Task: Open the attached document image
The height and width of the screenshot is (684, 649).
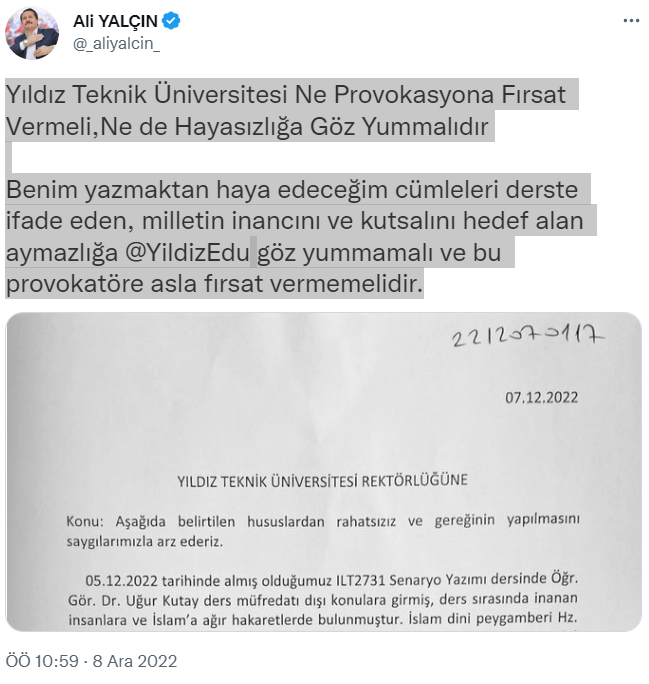Action: pos(324,472)
